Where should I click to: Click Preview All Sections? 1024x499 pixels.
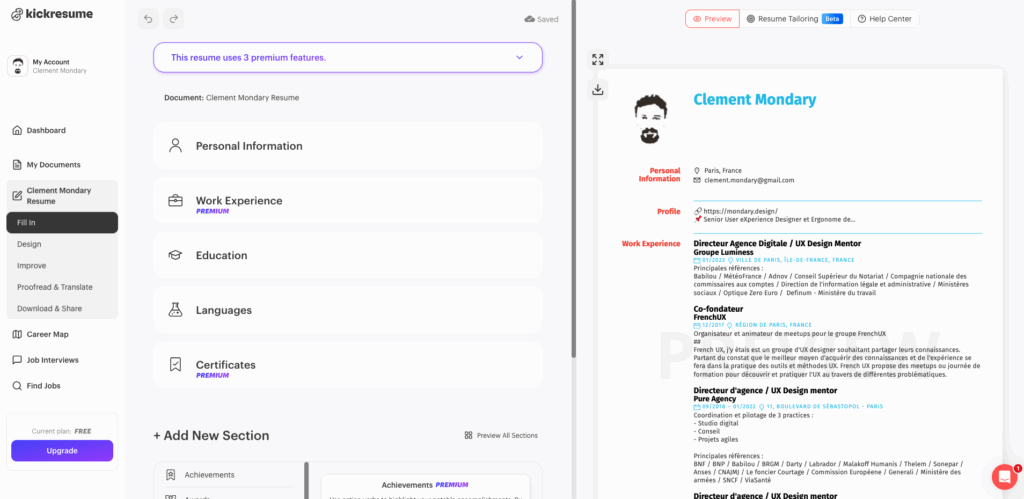tap(501, 435)
